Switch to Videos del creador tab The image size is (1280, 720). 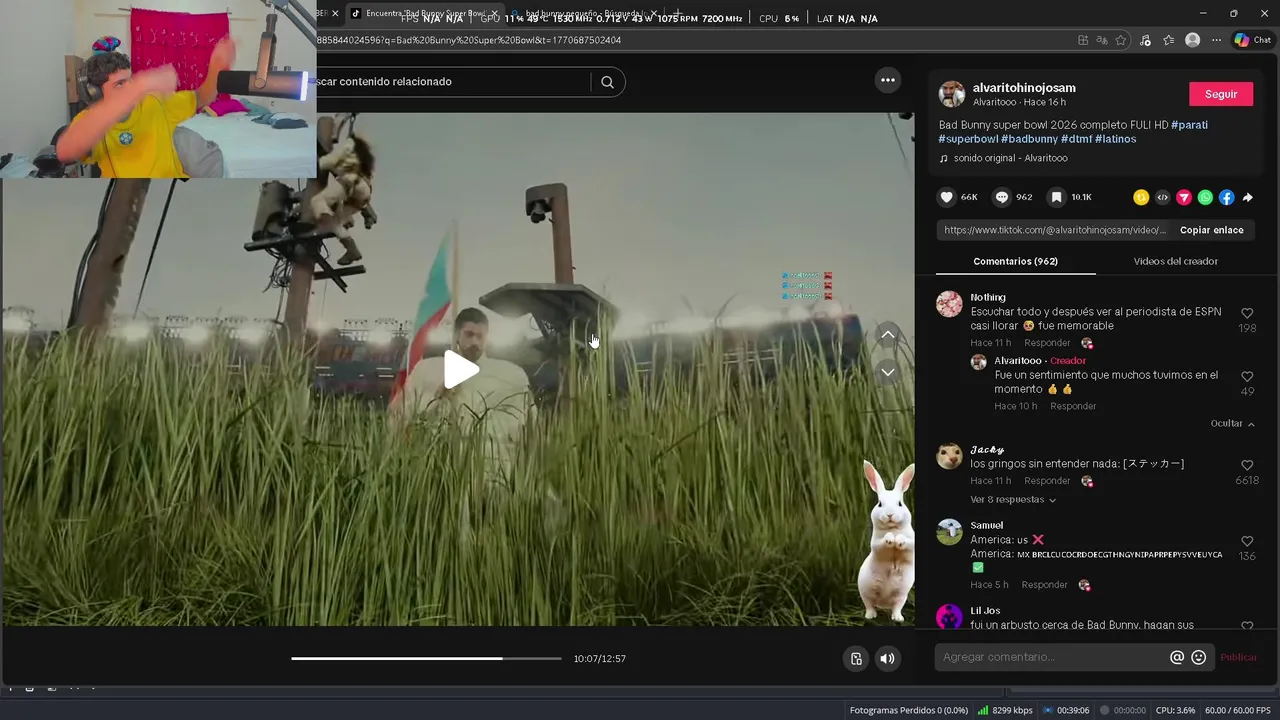pyautogui.click(x=1175, y=261)
